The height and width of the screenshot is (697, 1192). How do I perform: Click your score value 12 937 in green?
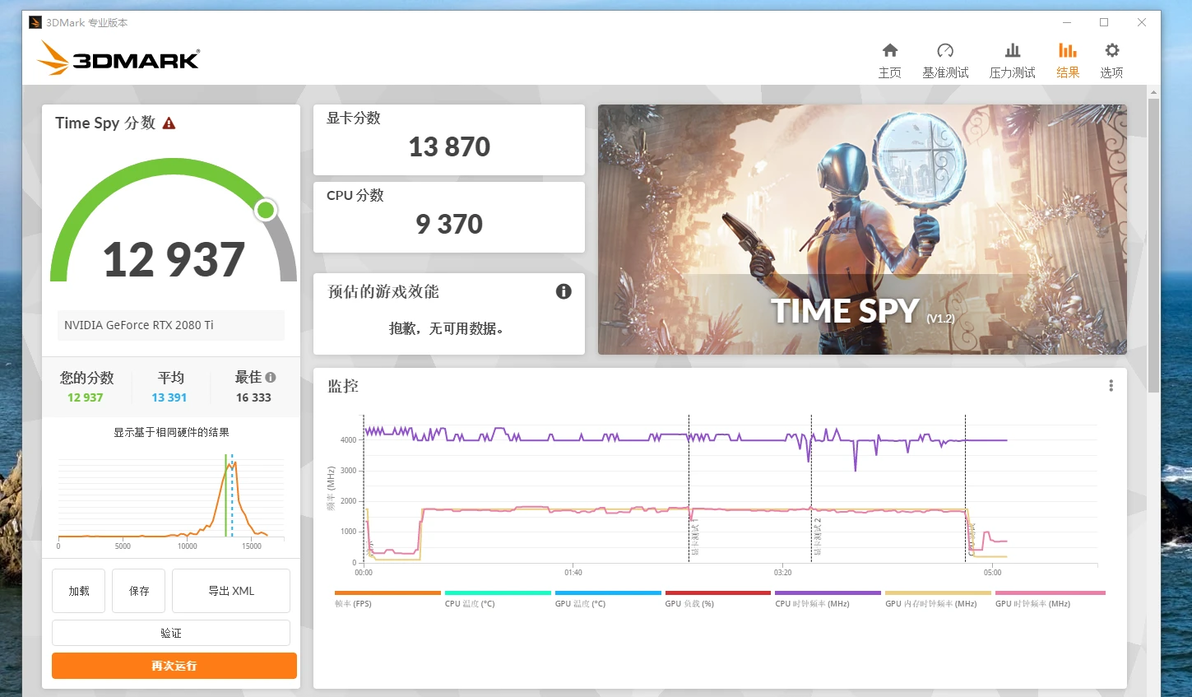85,398
